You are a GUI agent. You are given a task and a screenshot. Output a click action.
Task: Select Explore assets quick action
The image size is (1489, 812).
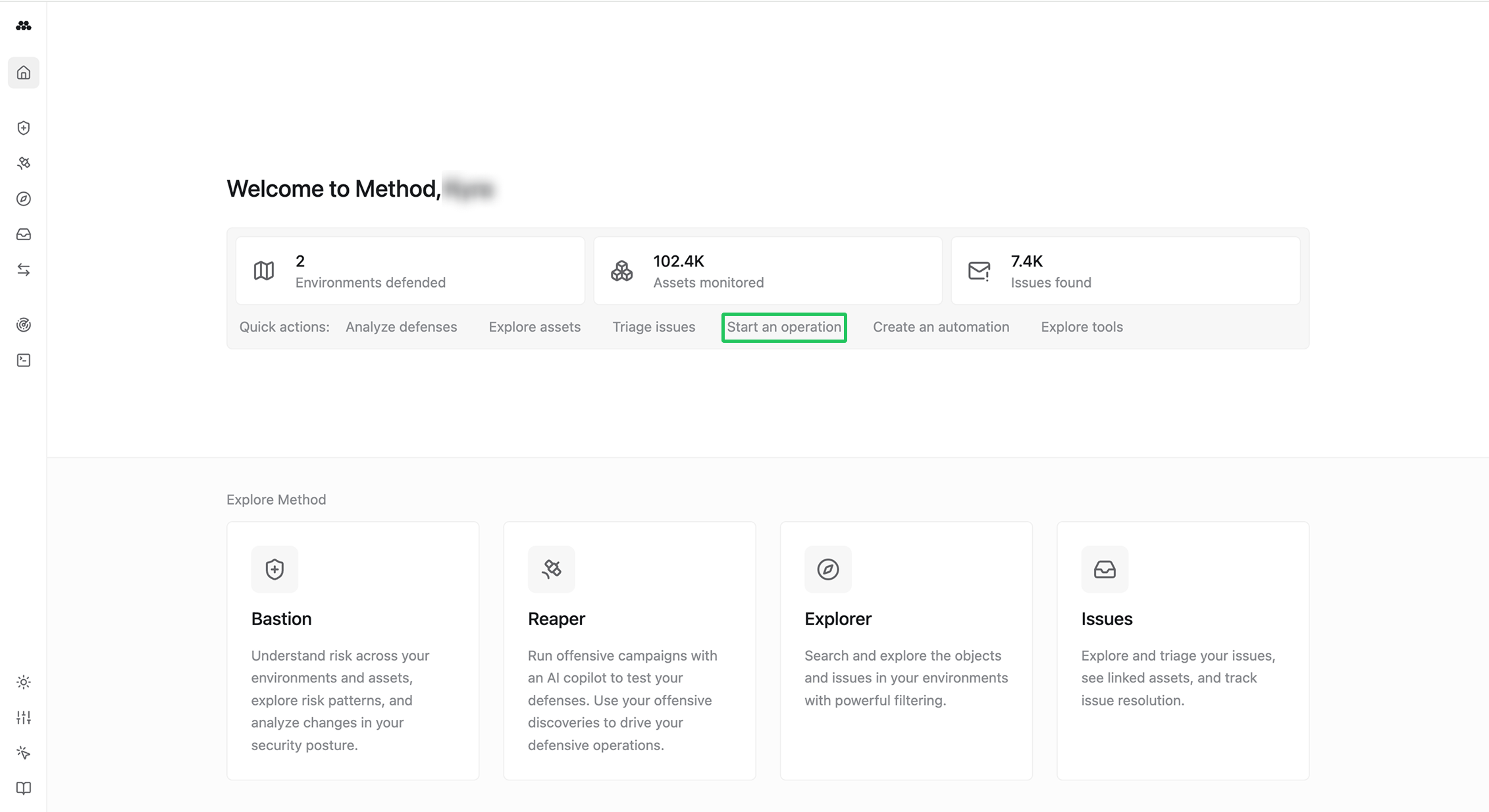tap(535, 327)
